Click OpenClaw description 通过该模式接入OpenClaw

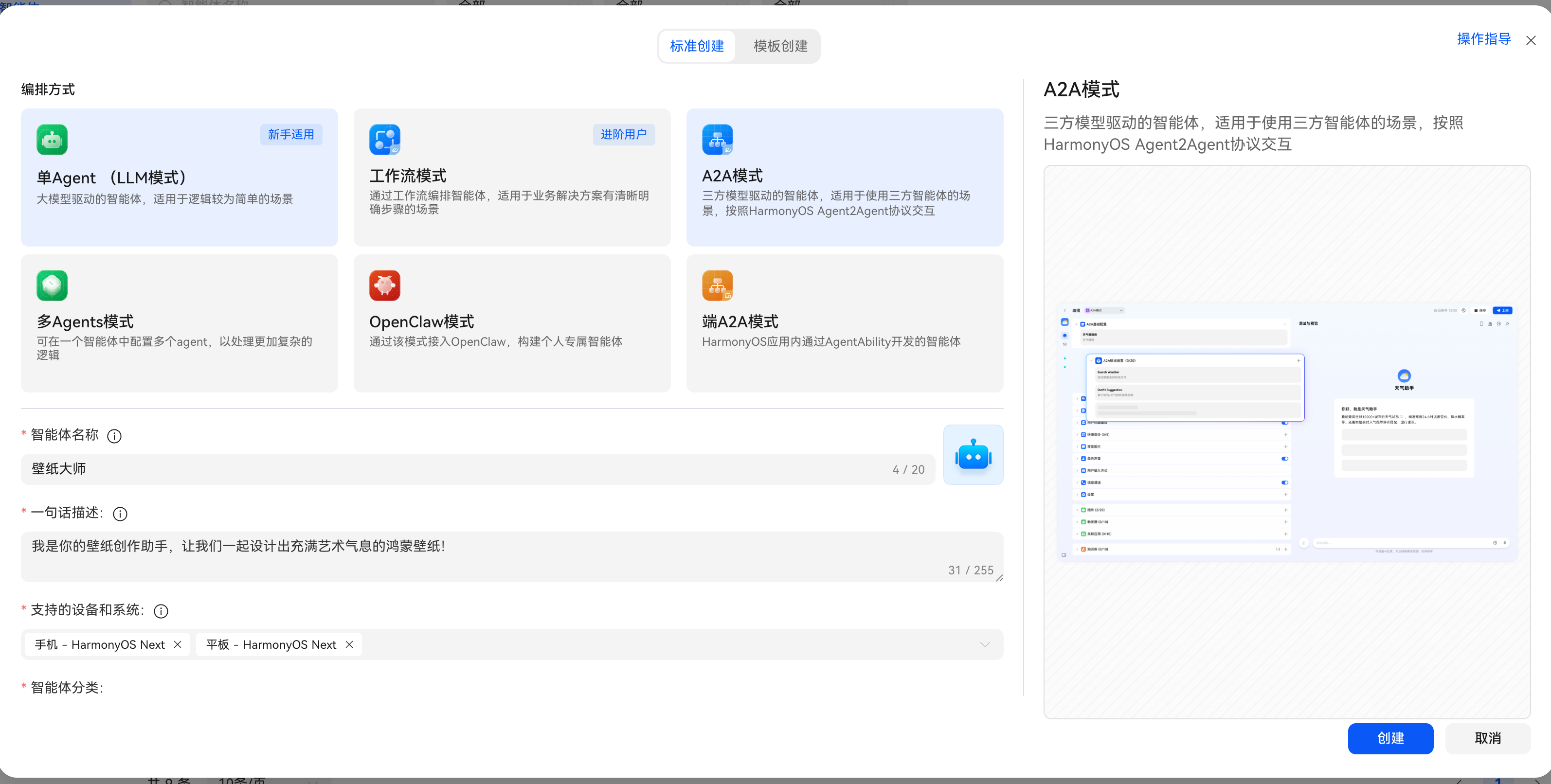pyautogui.click(x=496, y=342)
